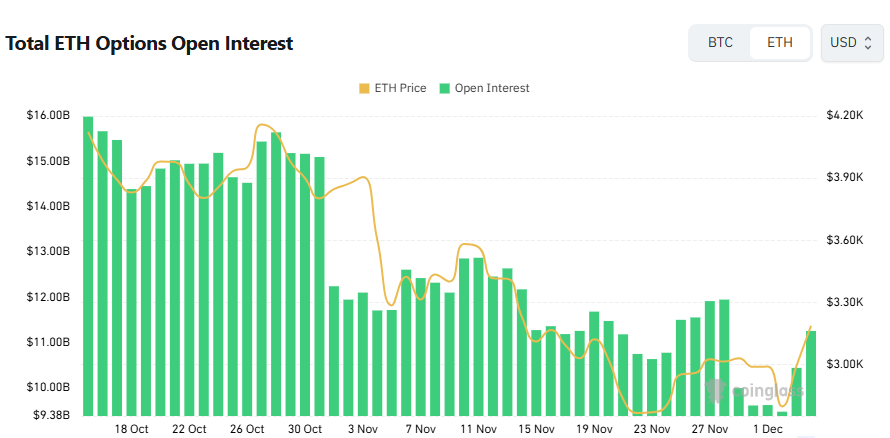Click the bar above the 18 Oct label
This screenshot has width=890, height=438.
[131, 302]
